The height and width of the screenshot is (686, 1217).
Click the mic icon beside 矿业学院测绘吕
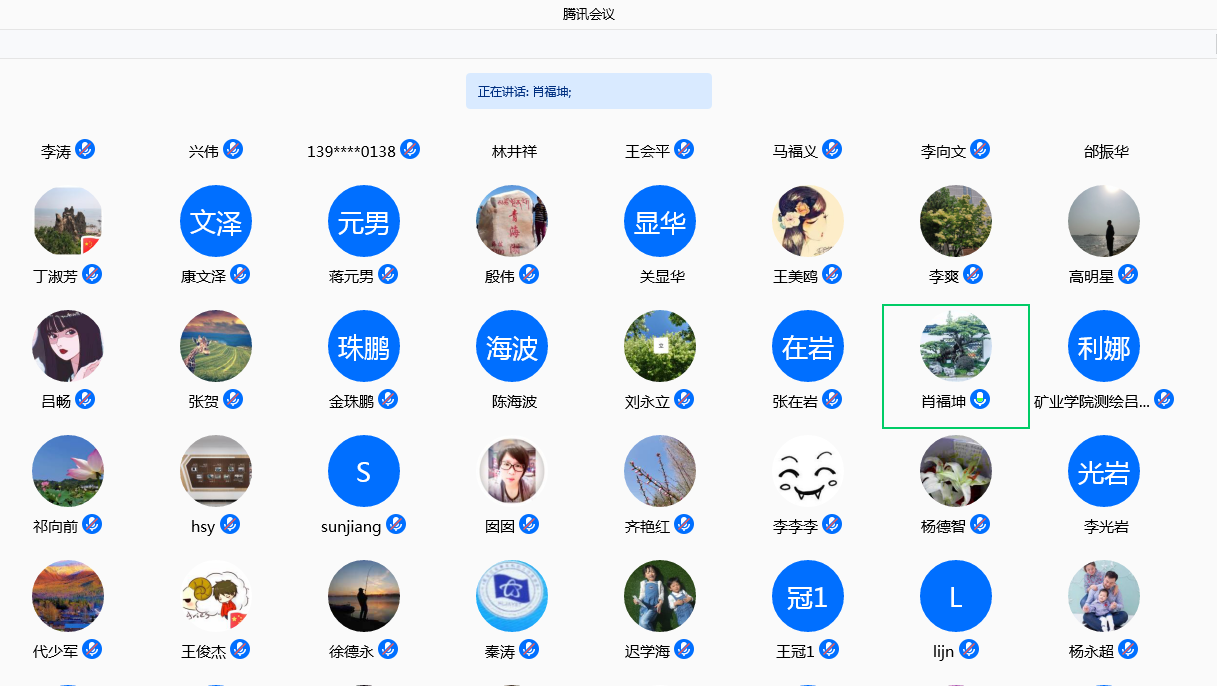(x=1164, y=400)
